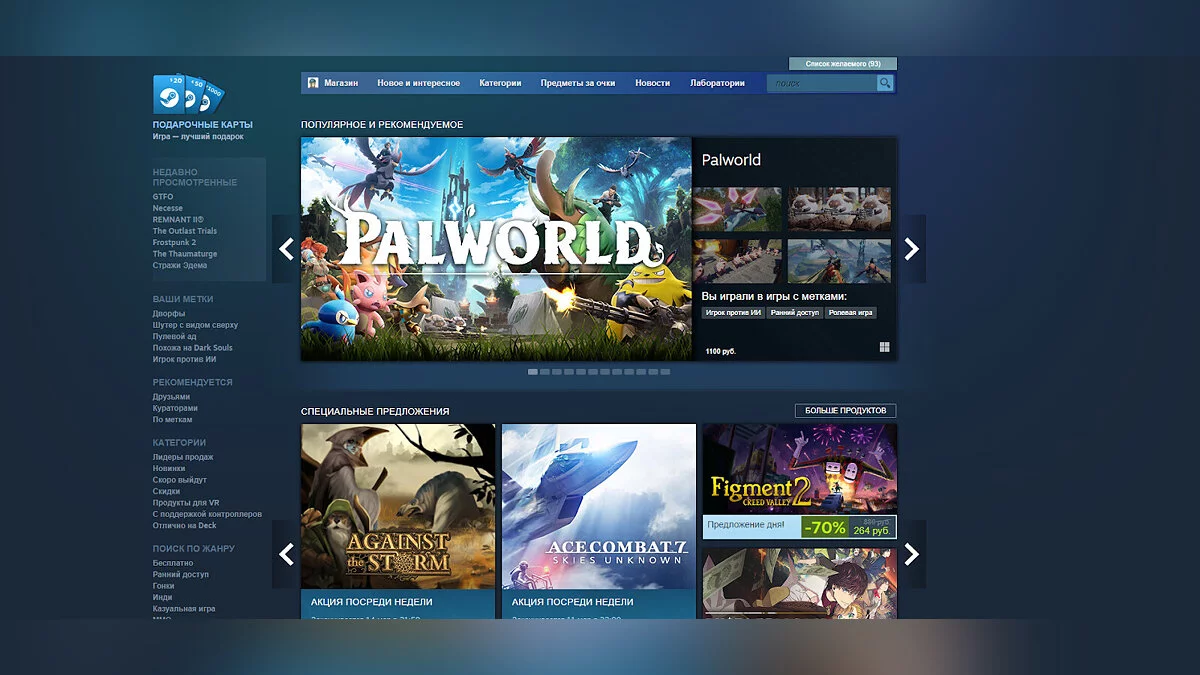Click left arrow of featured carousel
This screenshot has width=1200, height=675.
tap(287, 249)
